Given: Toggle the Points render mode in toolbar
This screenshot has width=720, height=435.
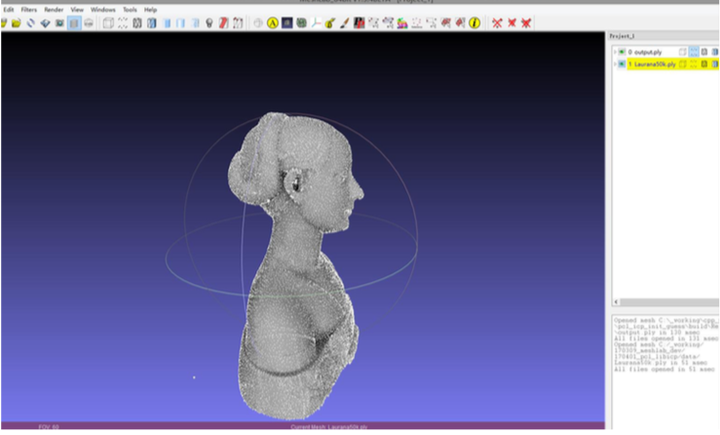Looking at the screenshot, I should point(122,22).
